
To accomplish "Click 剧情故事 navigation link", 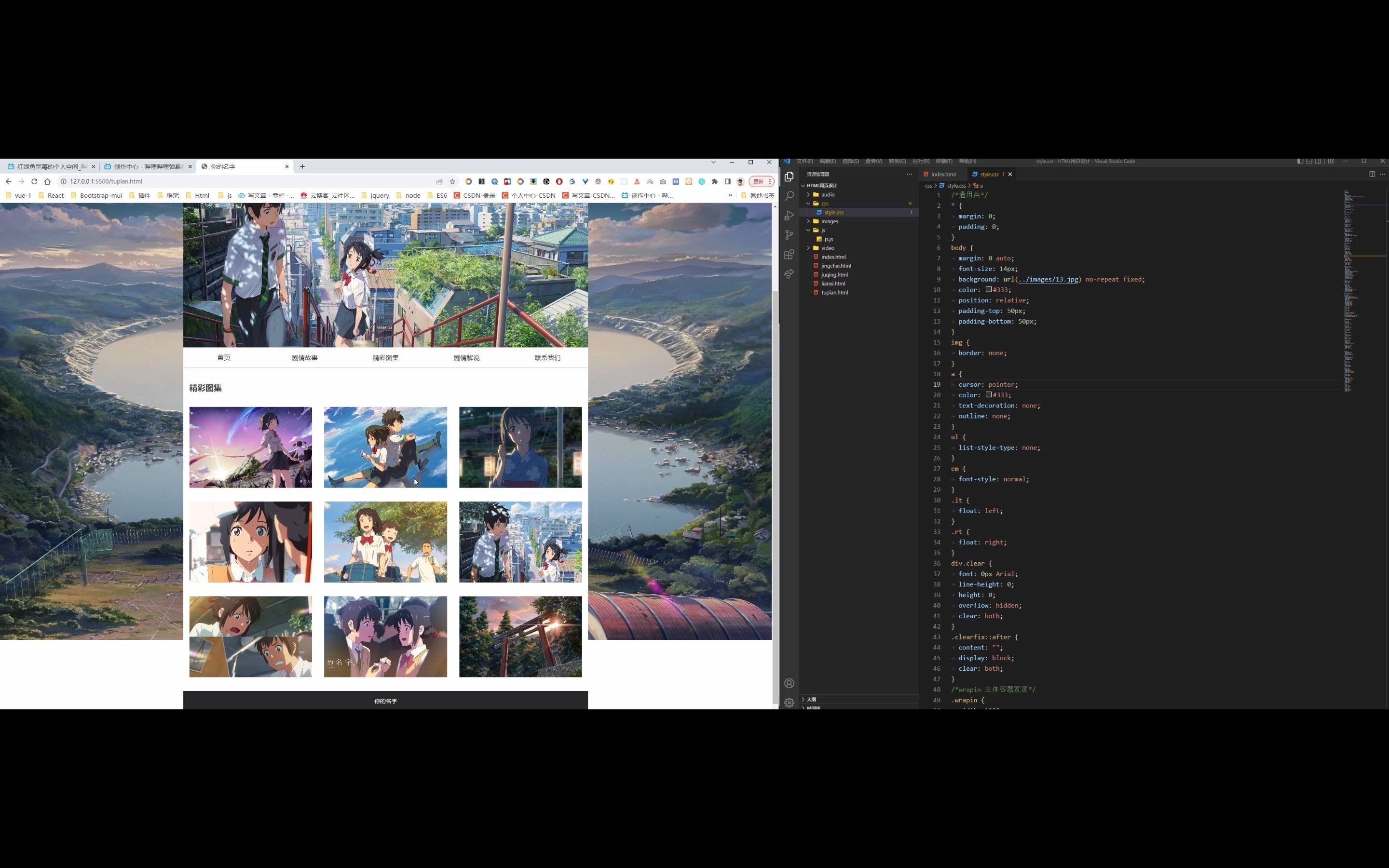I will tap(305, 358).
